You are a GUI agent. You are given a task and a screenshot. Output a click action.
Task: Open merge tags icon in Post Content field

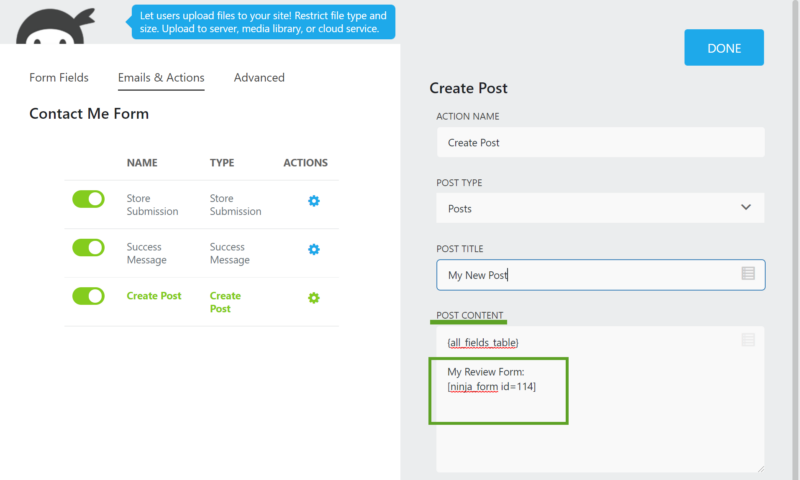pyautogui.click(x=748, y=341)
